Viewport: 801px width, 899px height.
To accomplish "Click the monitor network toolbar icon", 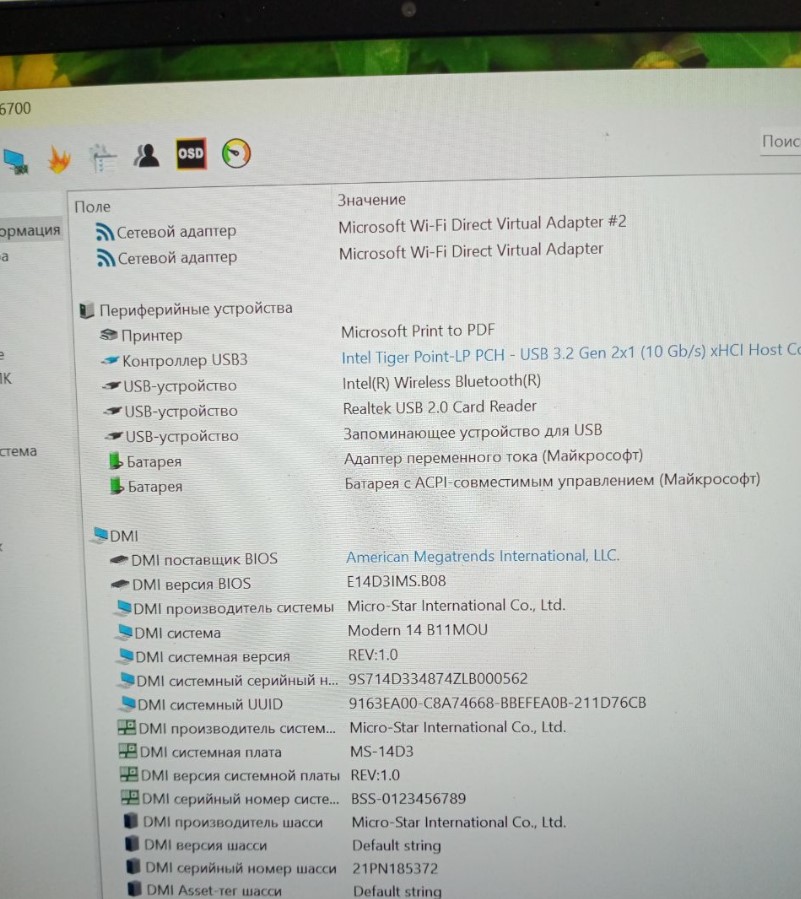I will (x=14, y=160).
